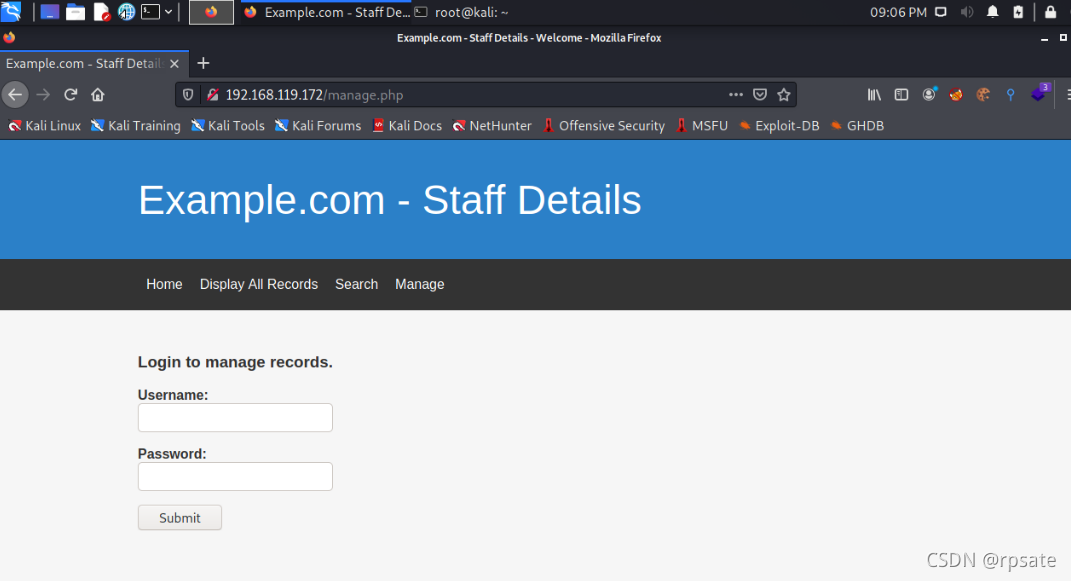This screenshot has height=581, width=1071.
Task: Open the file manager panel icon
Action: [x=75, y=12]
